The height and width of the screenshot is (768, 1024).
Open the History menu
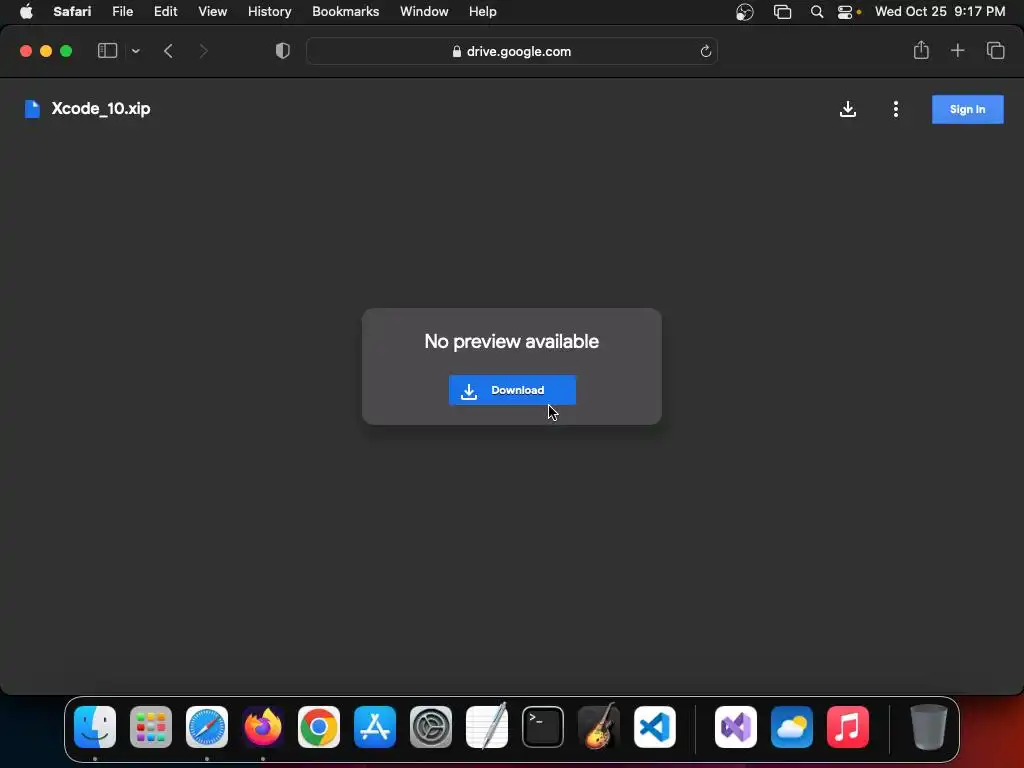tap(269, 12)
